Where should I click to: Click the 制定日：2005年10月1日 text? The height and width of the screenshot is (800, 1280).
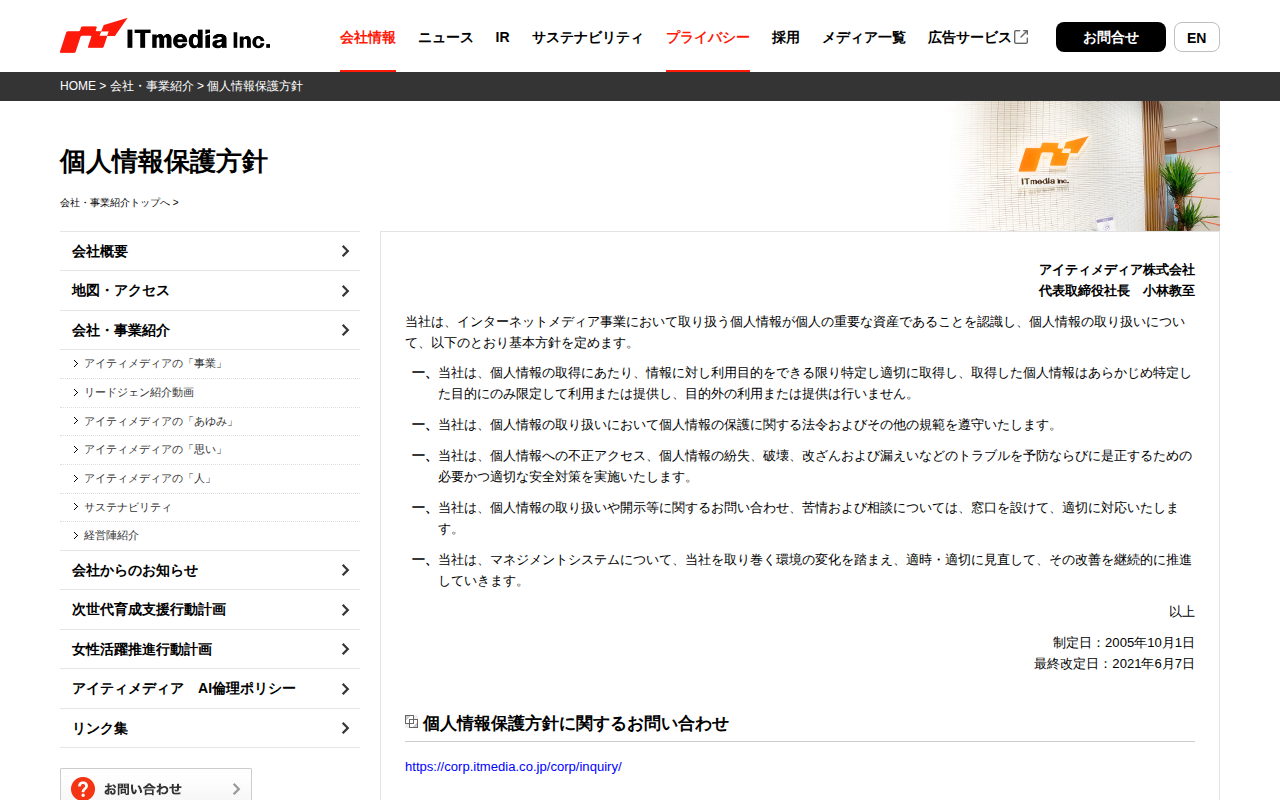(x=1124, y=643)
